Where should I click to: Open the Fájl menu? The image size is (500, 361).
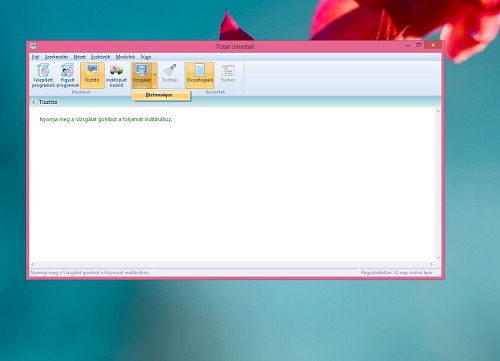[35, 57]
